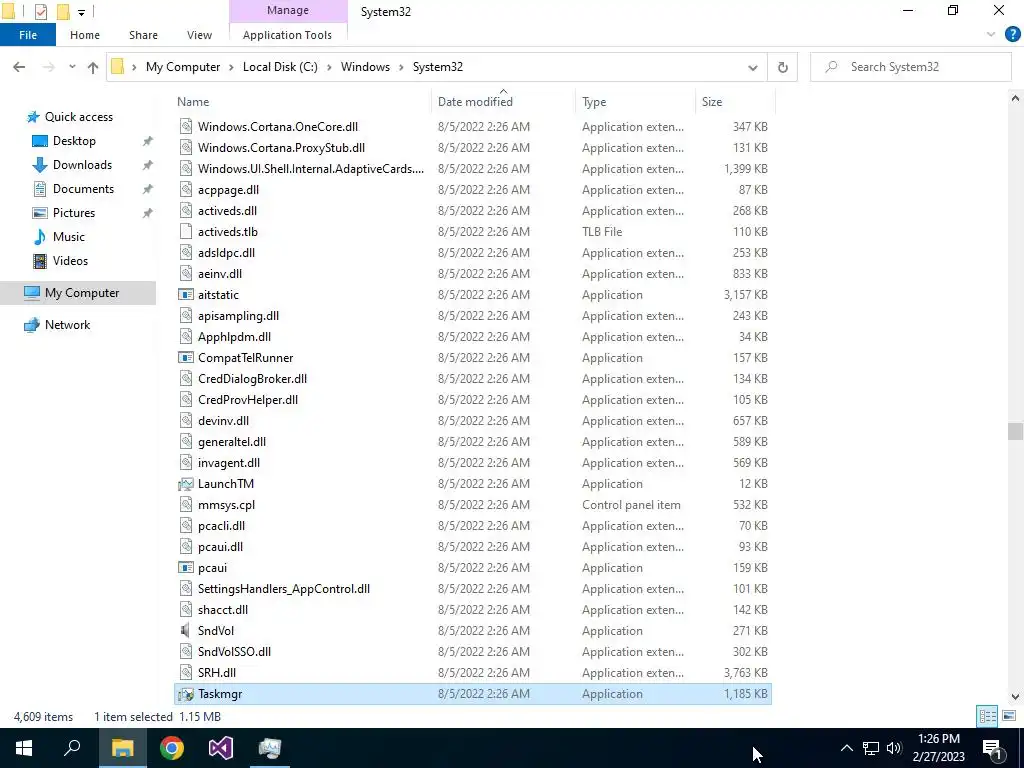
Task: Click the vertical scrollbar thumb
Action: [1015, 432]
